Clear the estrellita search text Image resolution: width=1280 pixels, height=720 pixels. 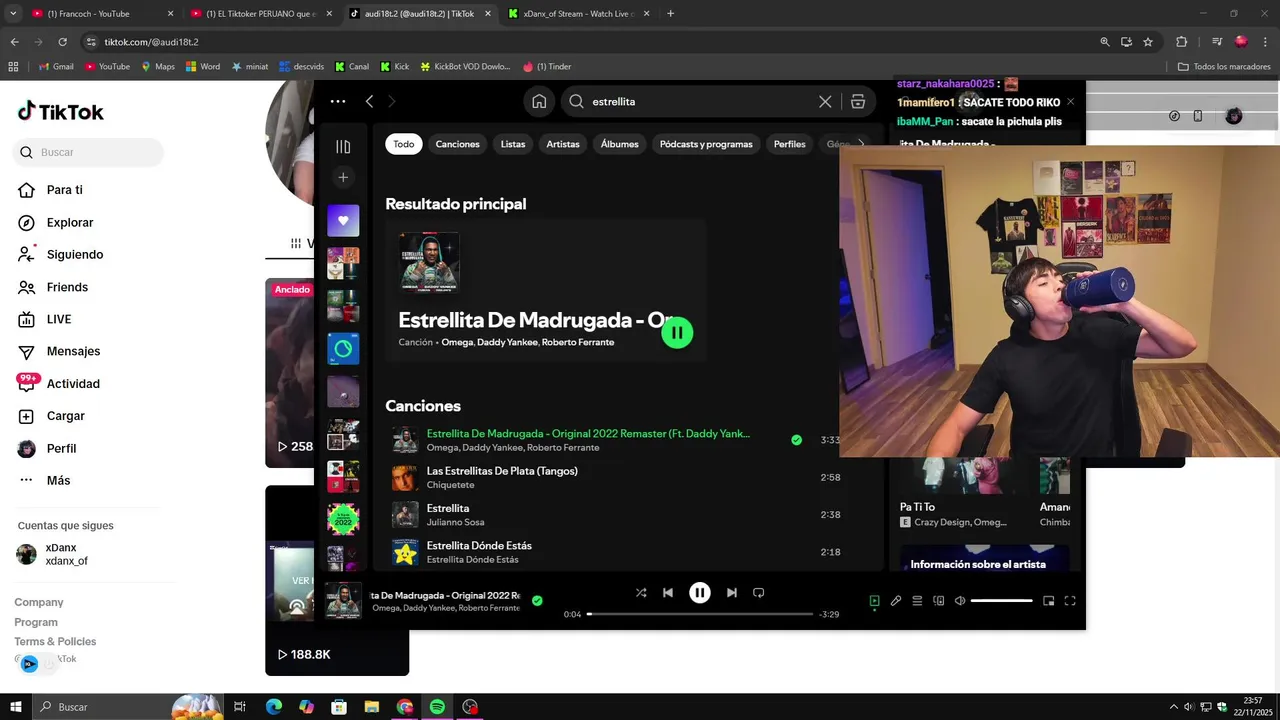(825, 101)
